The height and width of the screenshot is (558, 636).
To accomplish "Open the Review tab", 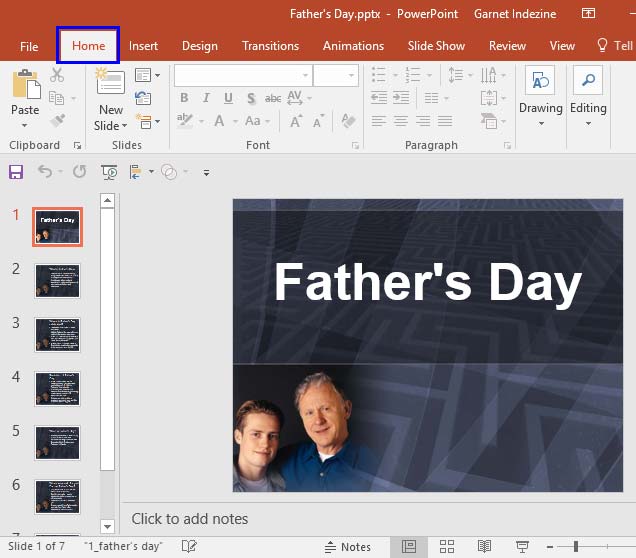I will click(507, 46).
